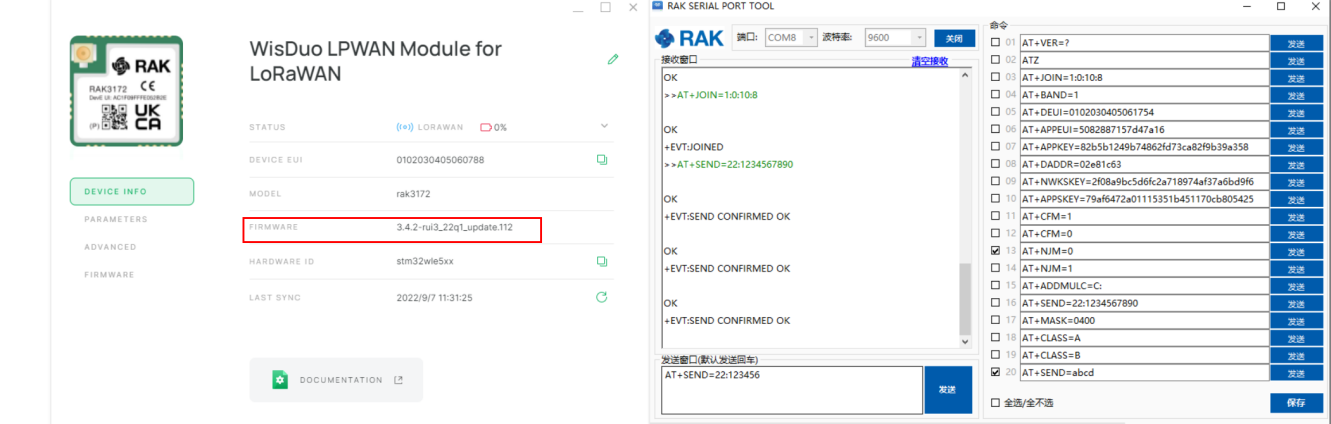Send the ATZ reset command

coord(1296,60)
